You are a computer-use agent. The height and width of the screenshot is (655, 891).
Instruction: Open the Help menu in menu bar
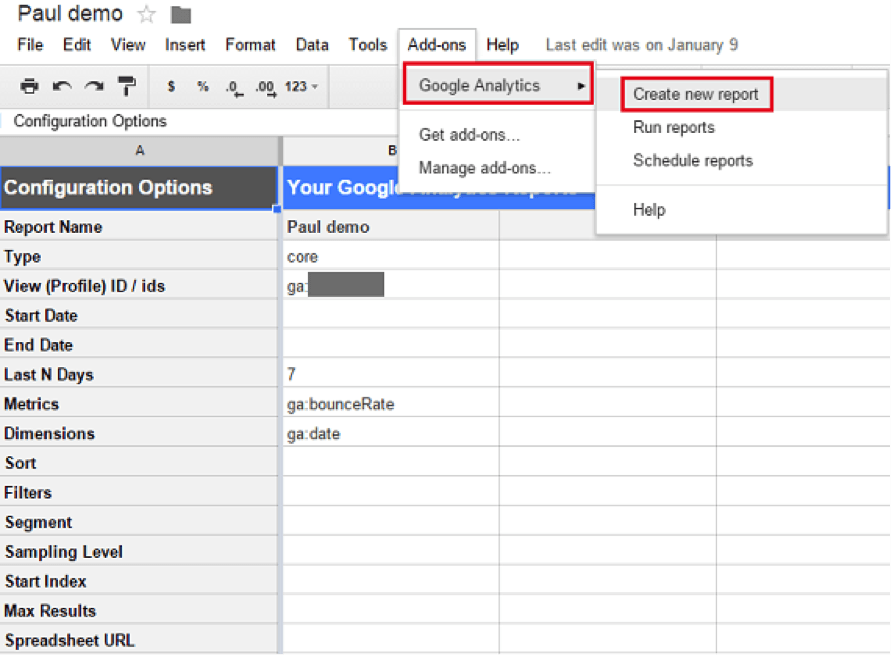(502, 44)
